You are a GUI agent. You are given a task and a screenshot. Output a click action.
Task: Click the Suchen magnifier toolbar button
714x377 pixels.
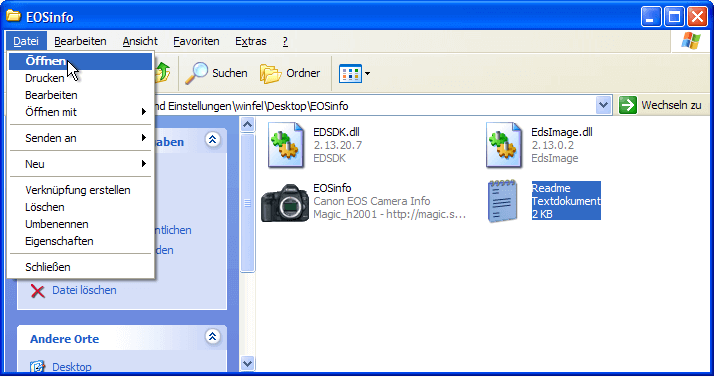216,73
